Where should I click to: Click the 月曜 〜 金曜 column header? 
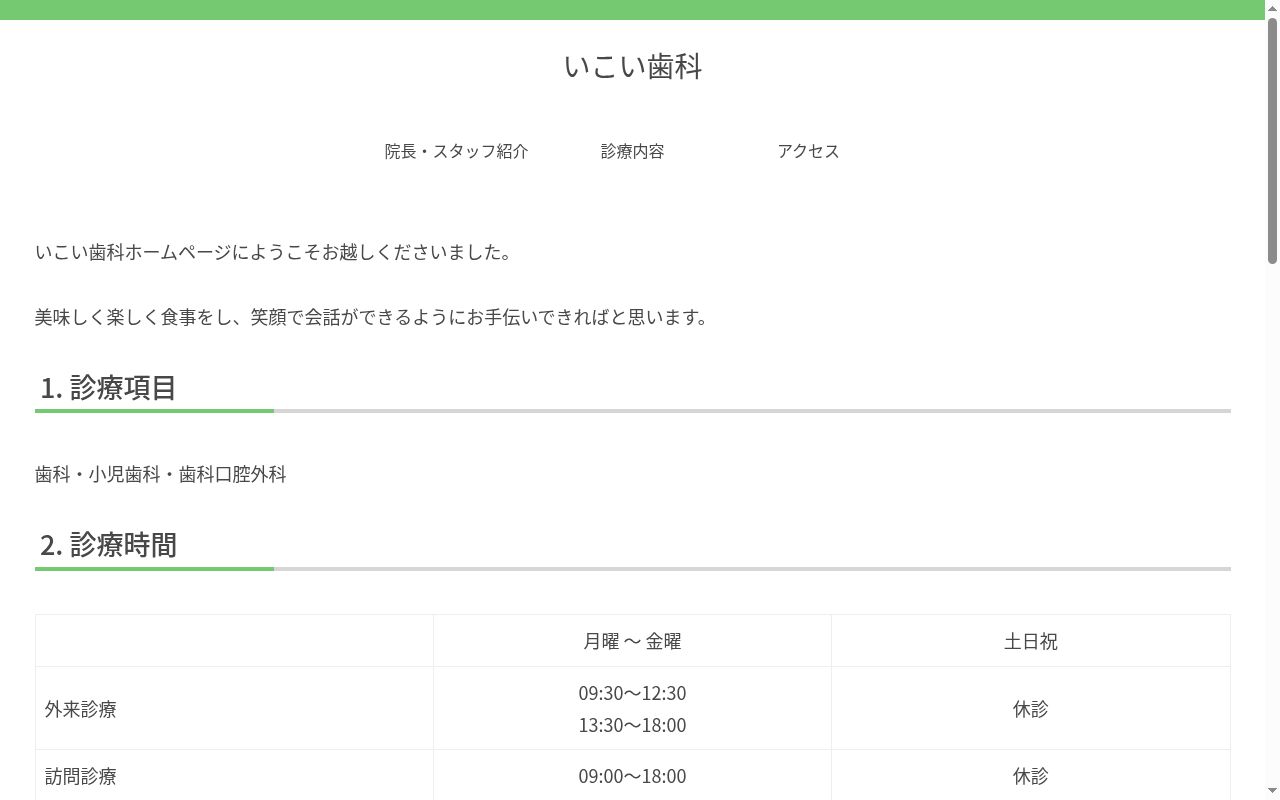[633, 641]
